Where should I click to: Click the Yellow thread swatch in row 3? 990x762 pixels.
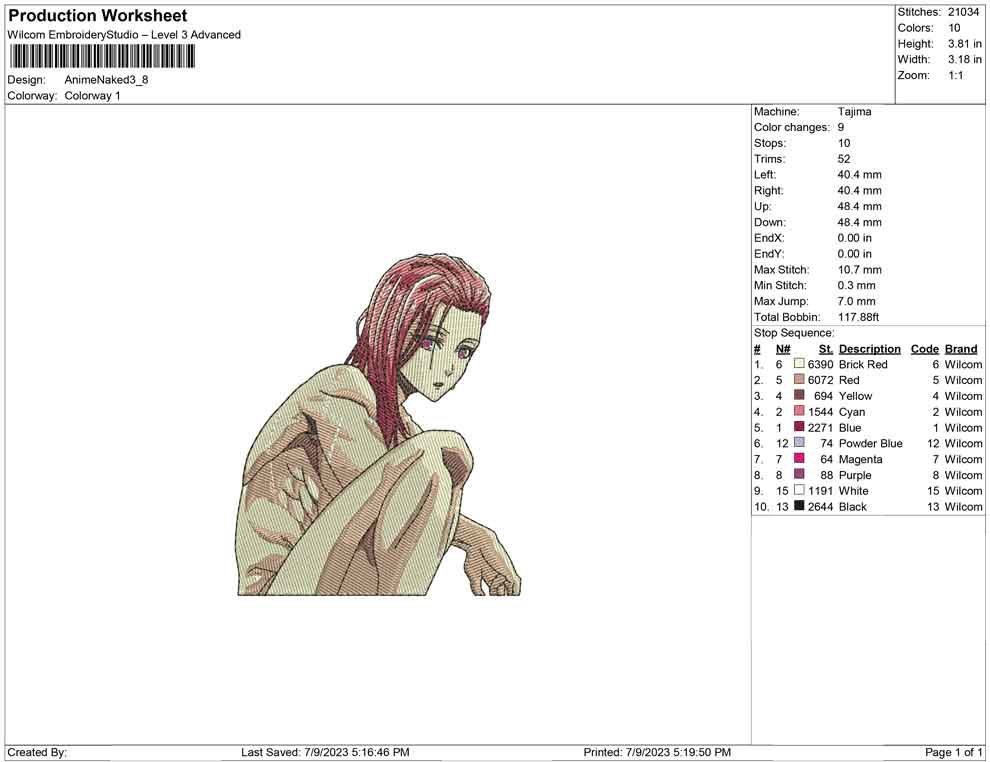click(799, 395)
